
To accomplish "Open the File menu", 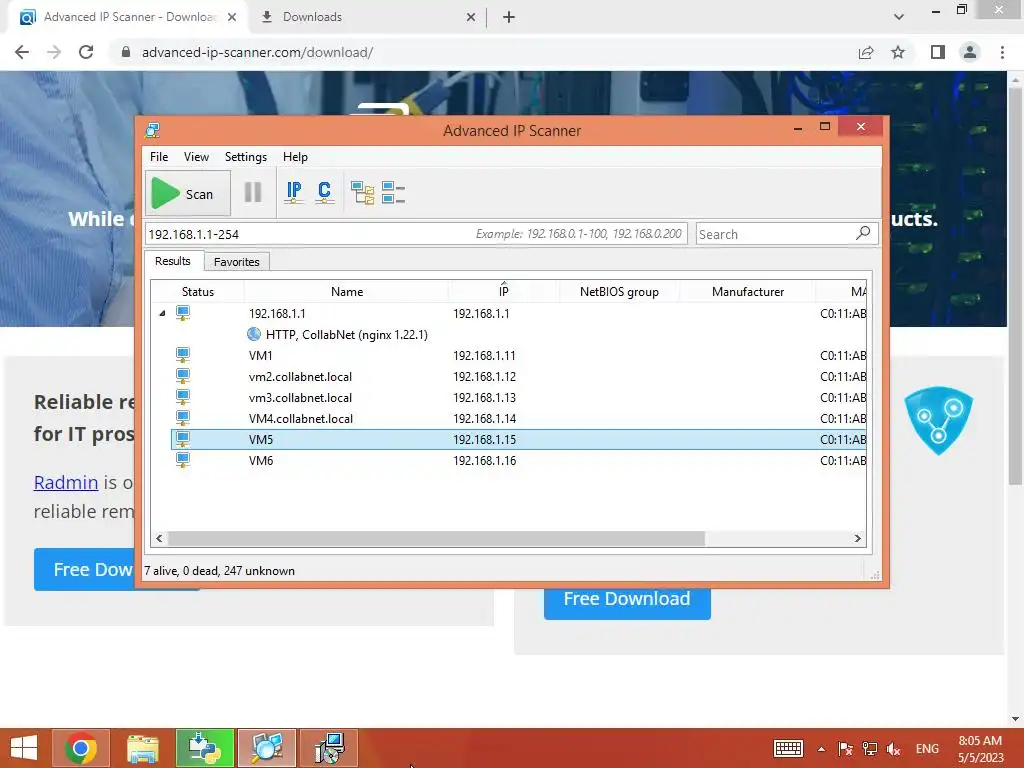I will [x=159, y=157].
